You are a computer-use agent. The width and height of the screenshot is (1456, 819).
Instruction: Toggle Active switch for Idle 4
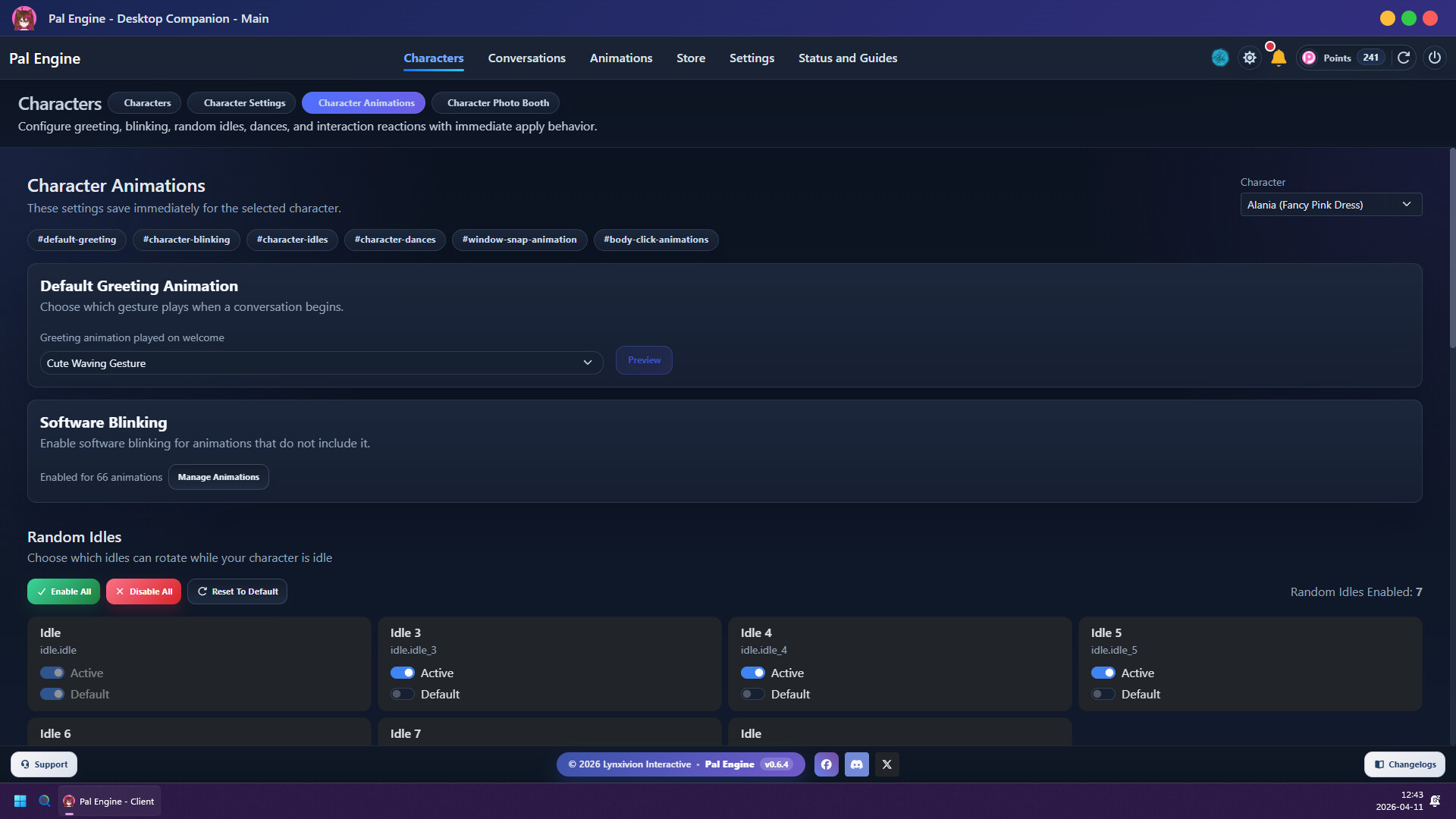click(x=753, y=673)
